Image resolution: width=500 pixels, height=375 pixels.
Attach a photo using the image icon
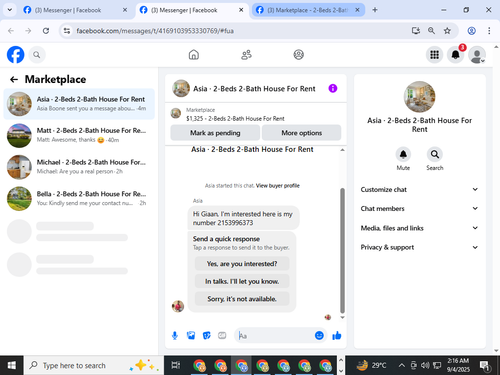click(191, 336)
